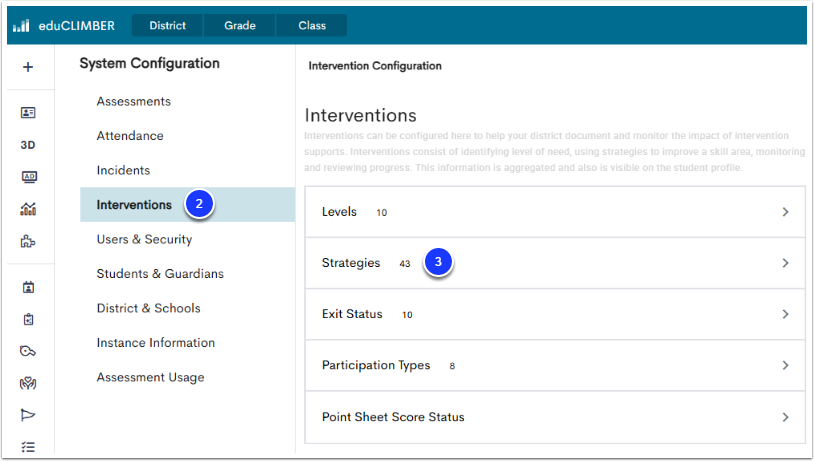Open the chart graph sidebar icon
The image size is (814, 461).
tap(28, 209)
